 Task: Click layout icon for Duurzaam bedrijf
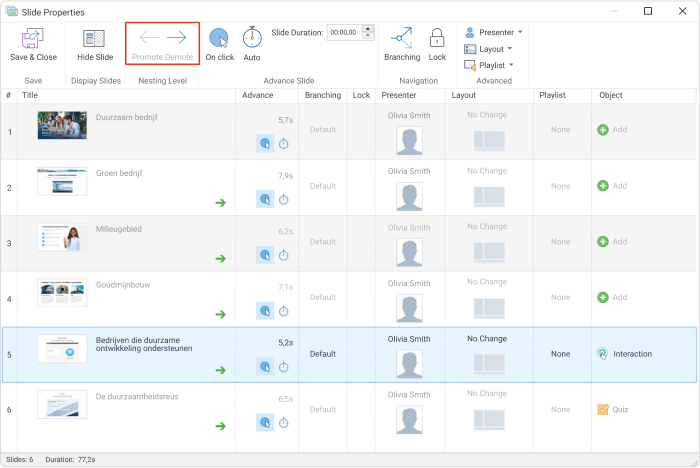click(x=489, y=140)
